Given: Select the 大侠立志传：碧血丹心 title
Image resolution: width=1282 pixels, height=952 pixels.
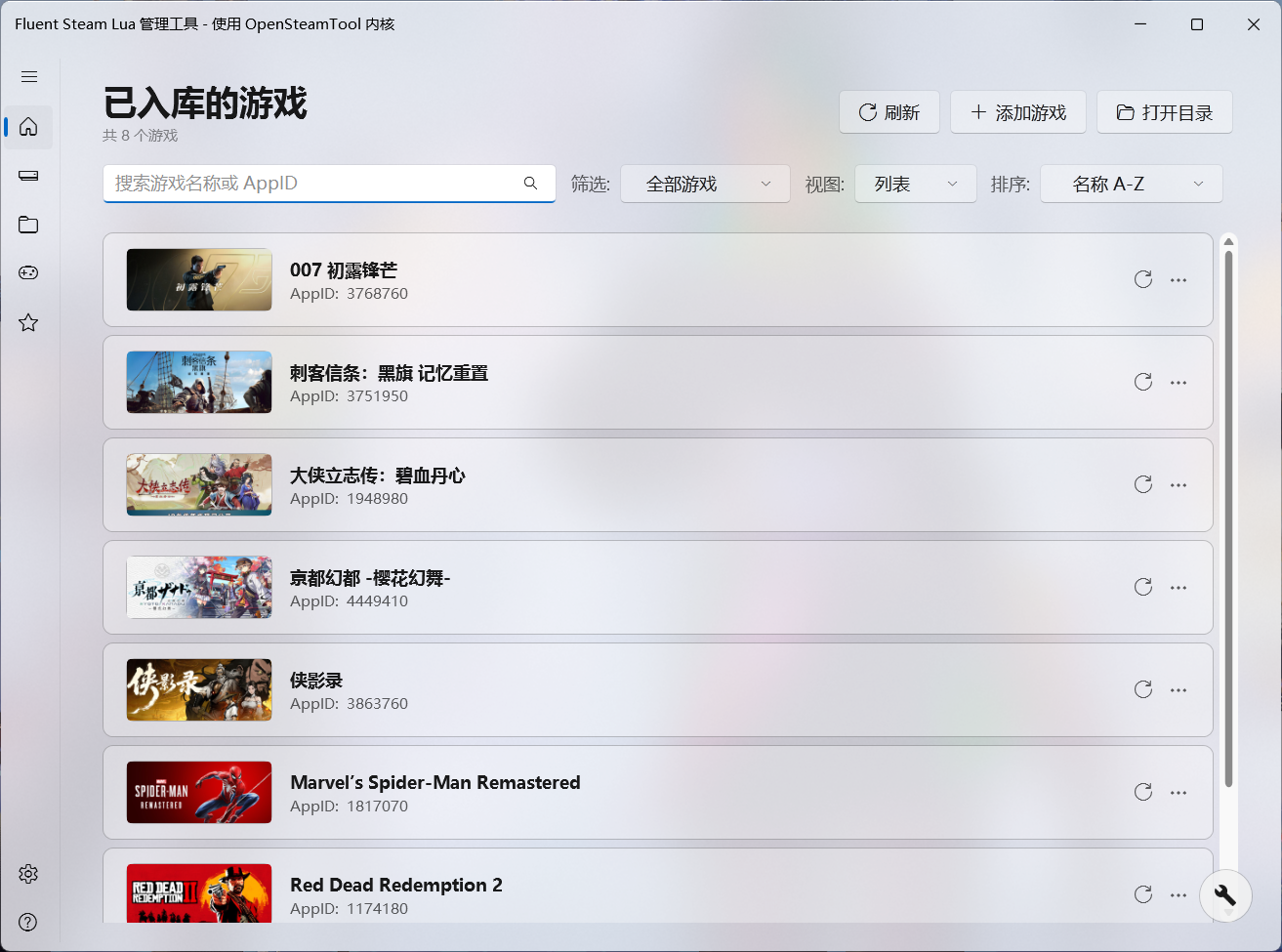Looking at the screenshot, I should [378, 476].
